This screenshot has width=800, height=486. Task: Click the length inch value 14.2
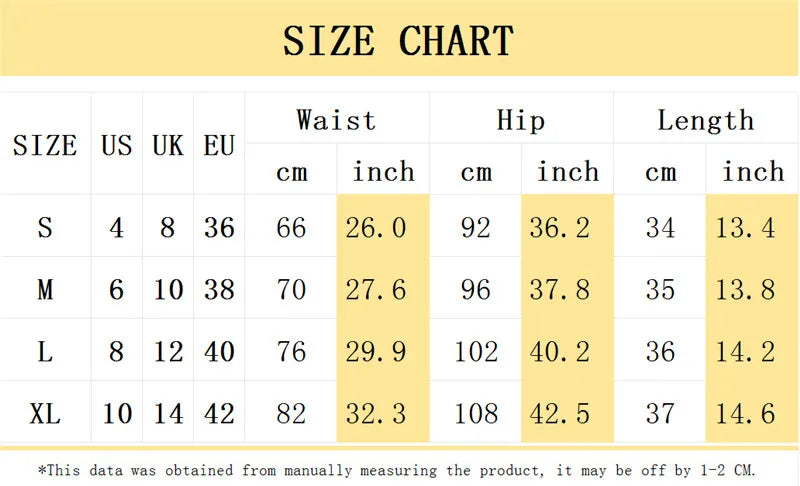coord(745,351)
